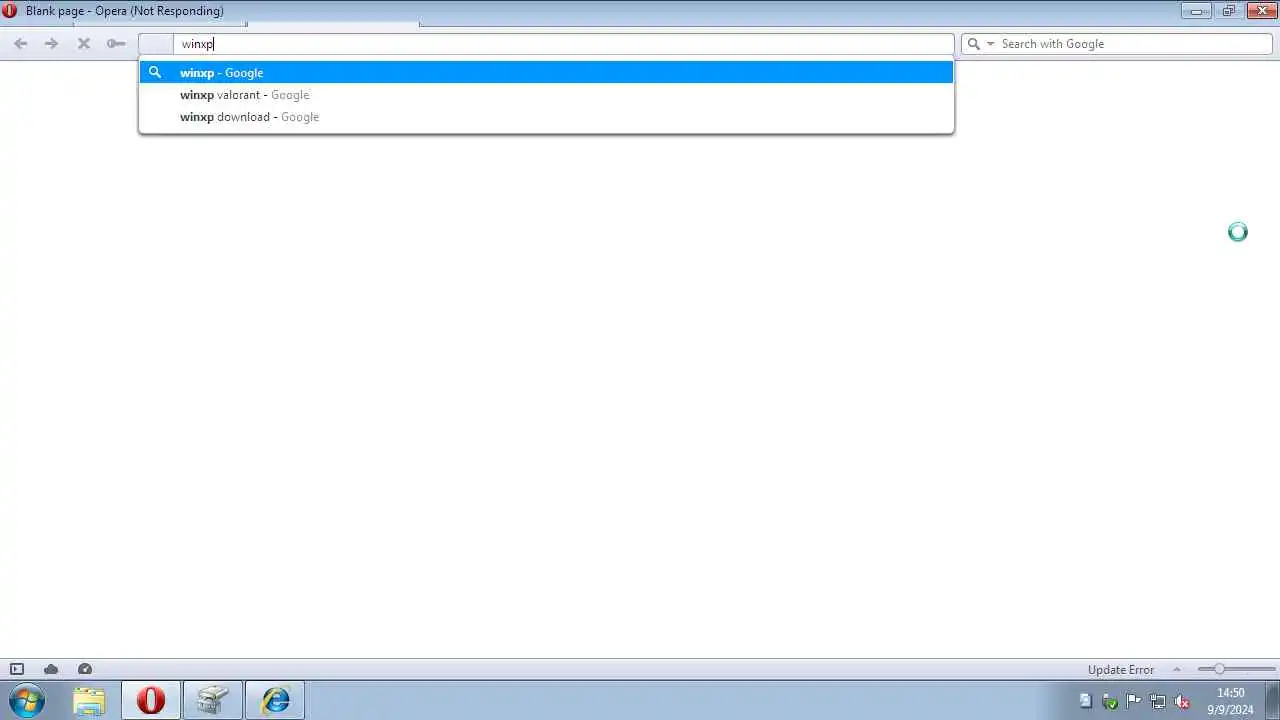Restore down the Opera window
This screenshot has width=1280, height=720.
pos(1229,11)
